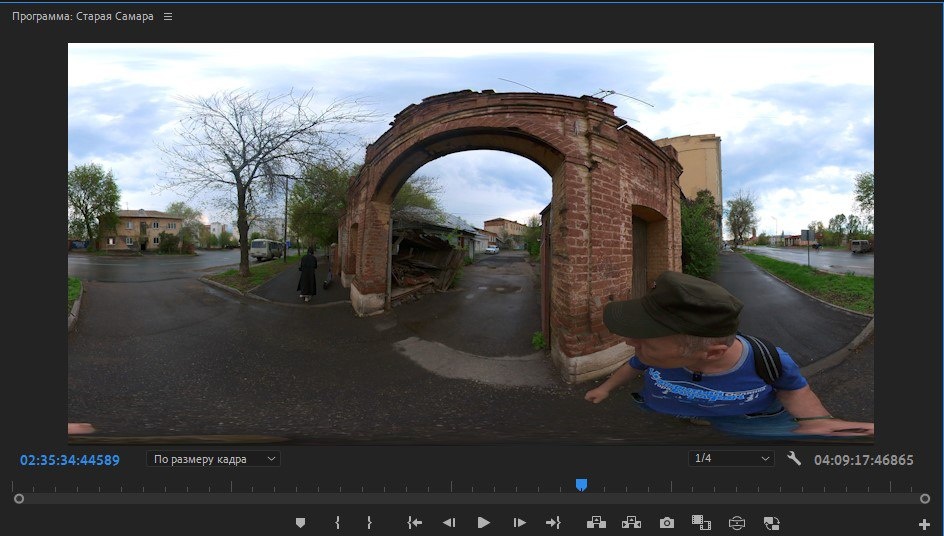The height and width of the screenshot is (536, 944).
Task: Click the current timecode 02:35:34:44589
Action: point(70,460)
